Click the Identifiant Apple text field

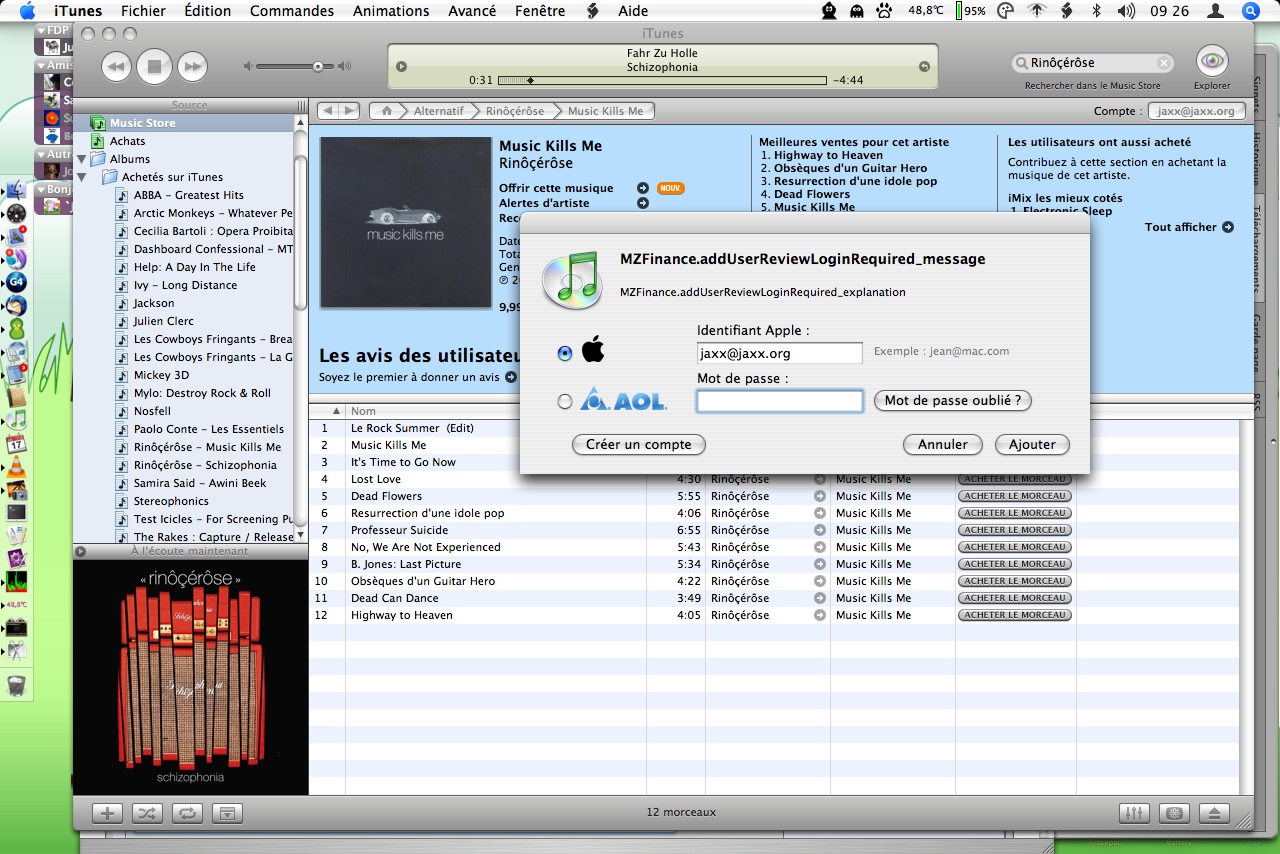pyautogui.click(x=779, y=353)
